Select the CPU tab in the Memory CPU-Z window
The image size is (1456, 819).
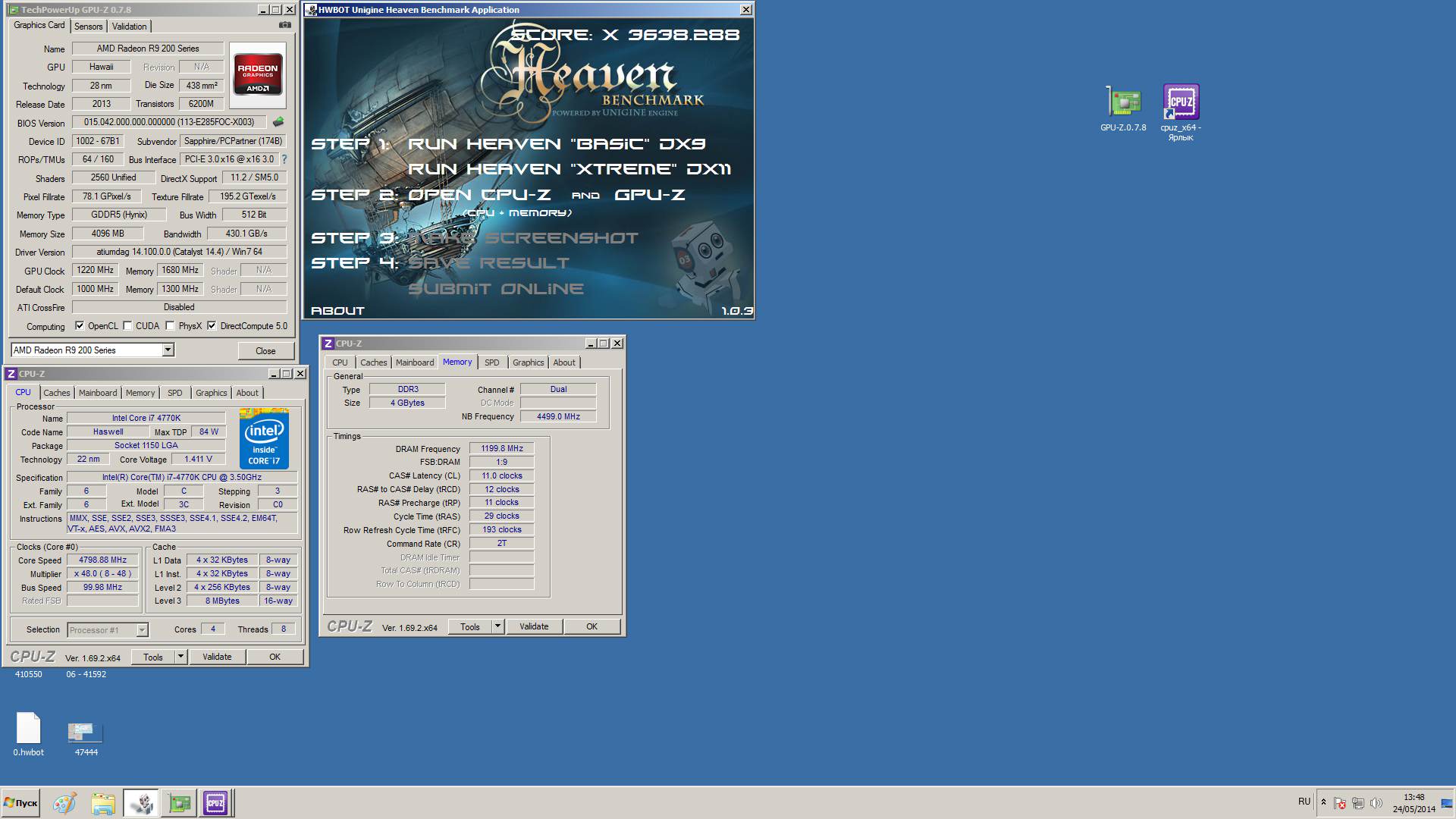click(340, 362)
